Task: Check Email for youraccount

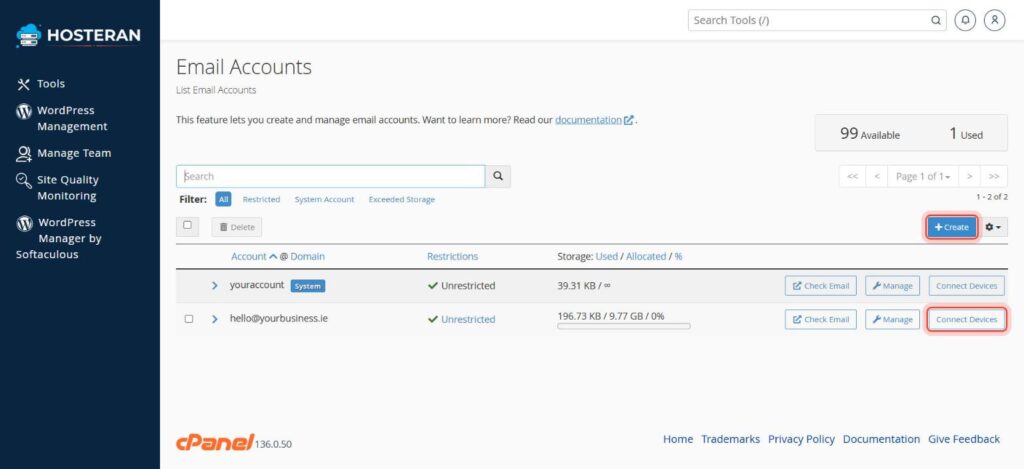Action: tap(821, 285)
